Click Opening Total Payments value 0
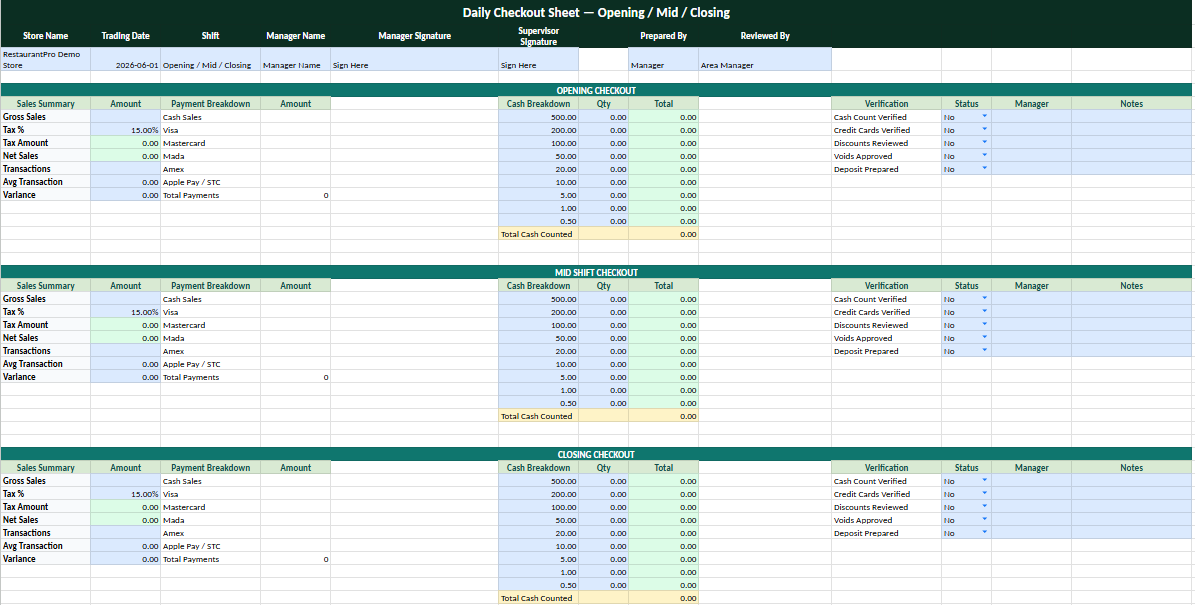 click(296, 195)
